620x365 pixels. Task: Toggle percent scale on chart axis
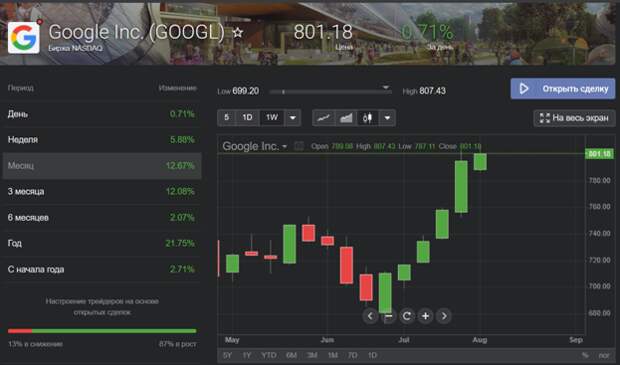click(x=585, y=355)
